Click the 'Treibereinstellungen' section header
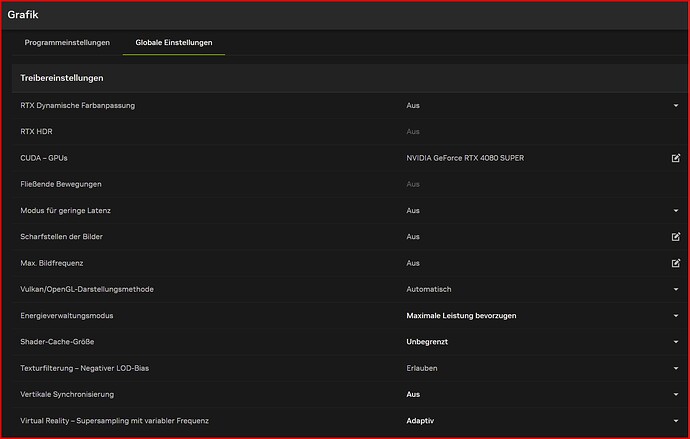This screenshot has width=690, height=439. coord(62,78)
